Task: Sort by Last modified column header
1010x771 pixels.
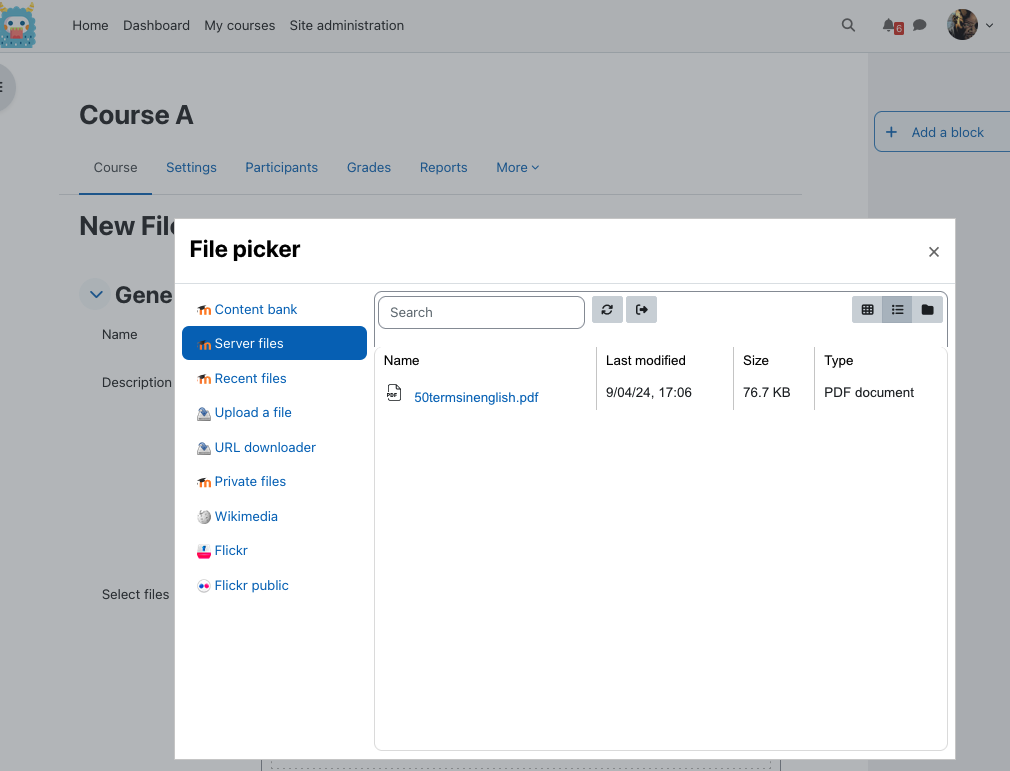Action: coord(645,361)
